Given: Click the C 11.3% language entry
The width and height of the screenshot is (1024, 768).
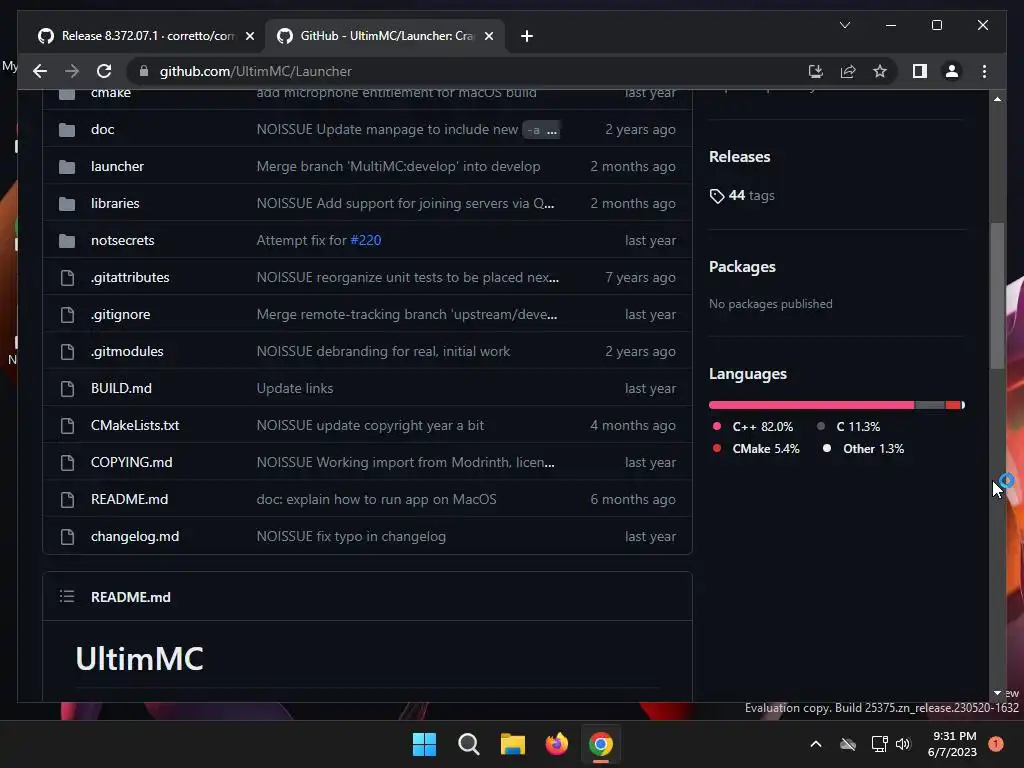Looking at the screenshot, I should pyautogui.click(x=849, y=427).
